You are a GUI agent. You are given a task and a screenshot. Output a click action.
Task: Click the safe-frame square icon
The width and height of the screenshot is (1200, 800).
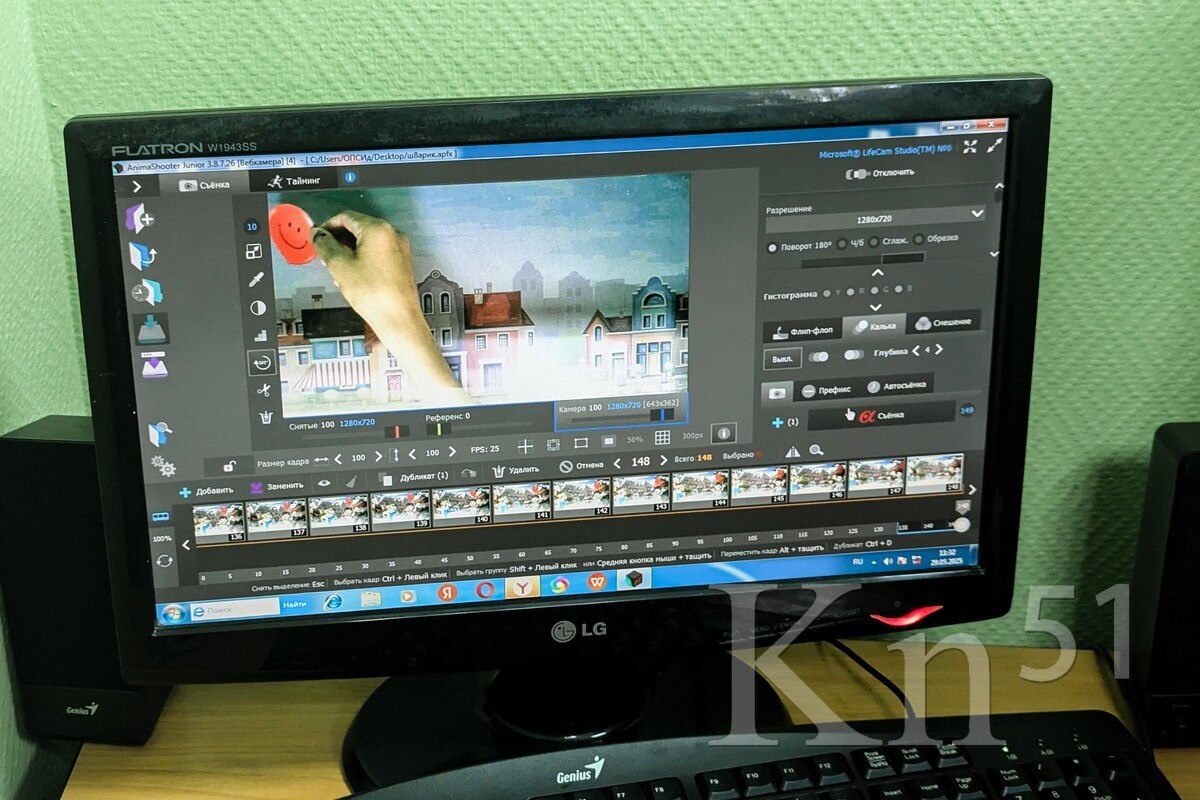[554, 445]
